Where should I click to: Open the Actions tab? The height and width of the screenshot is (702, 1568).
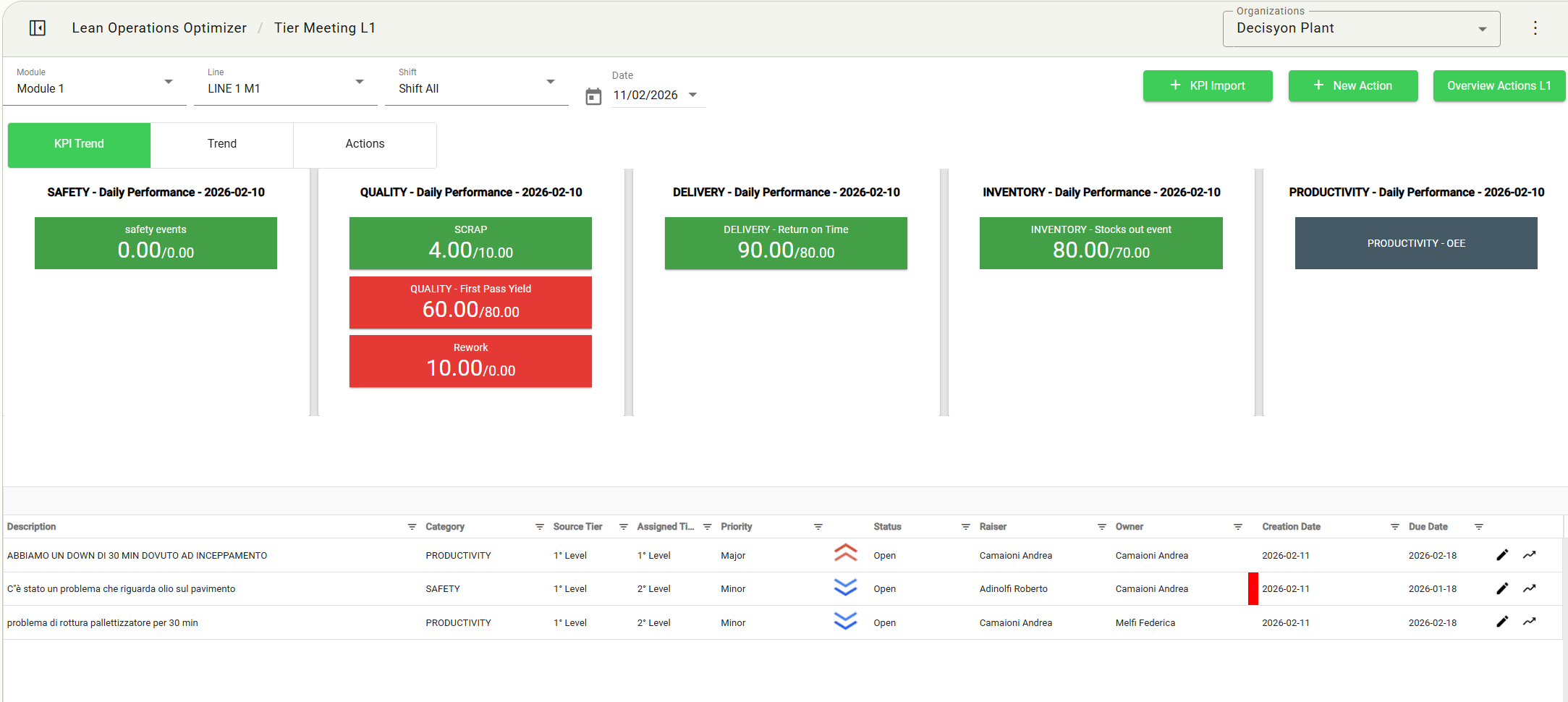point(365,144)
